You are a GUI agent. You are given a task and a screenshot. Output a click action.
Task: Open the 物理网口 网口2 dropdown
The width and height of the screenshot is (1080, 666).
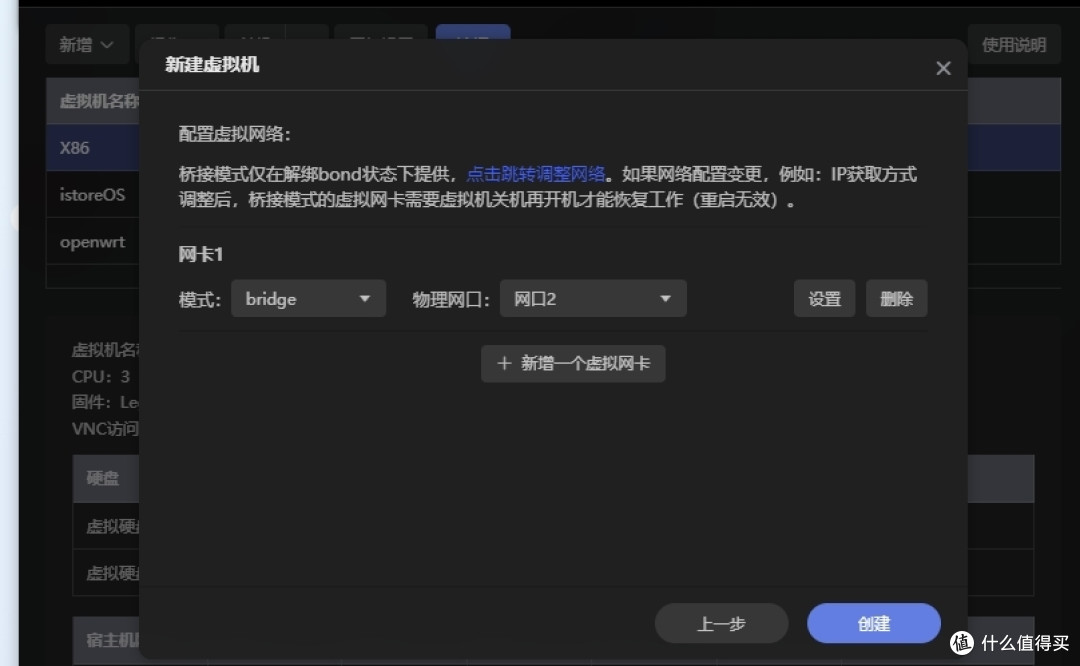[x=593, y=298]
